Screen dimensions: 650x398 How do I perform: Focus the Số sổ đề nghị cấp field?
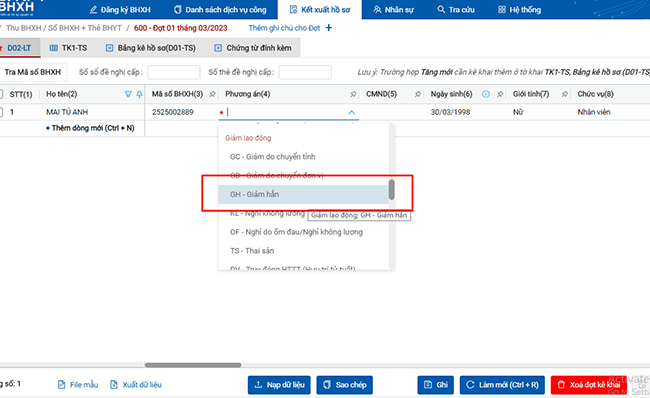coord(174,72)
